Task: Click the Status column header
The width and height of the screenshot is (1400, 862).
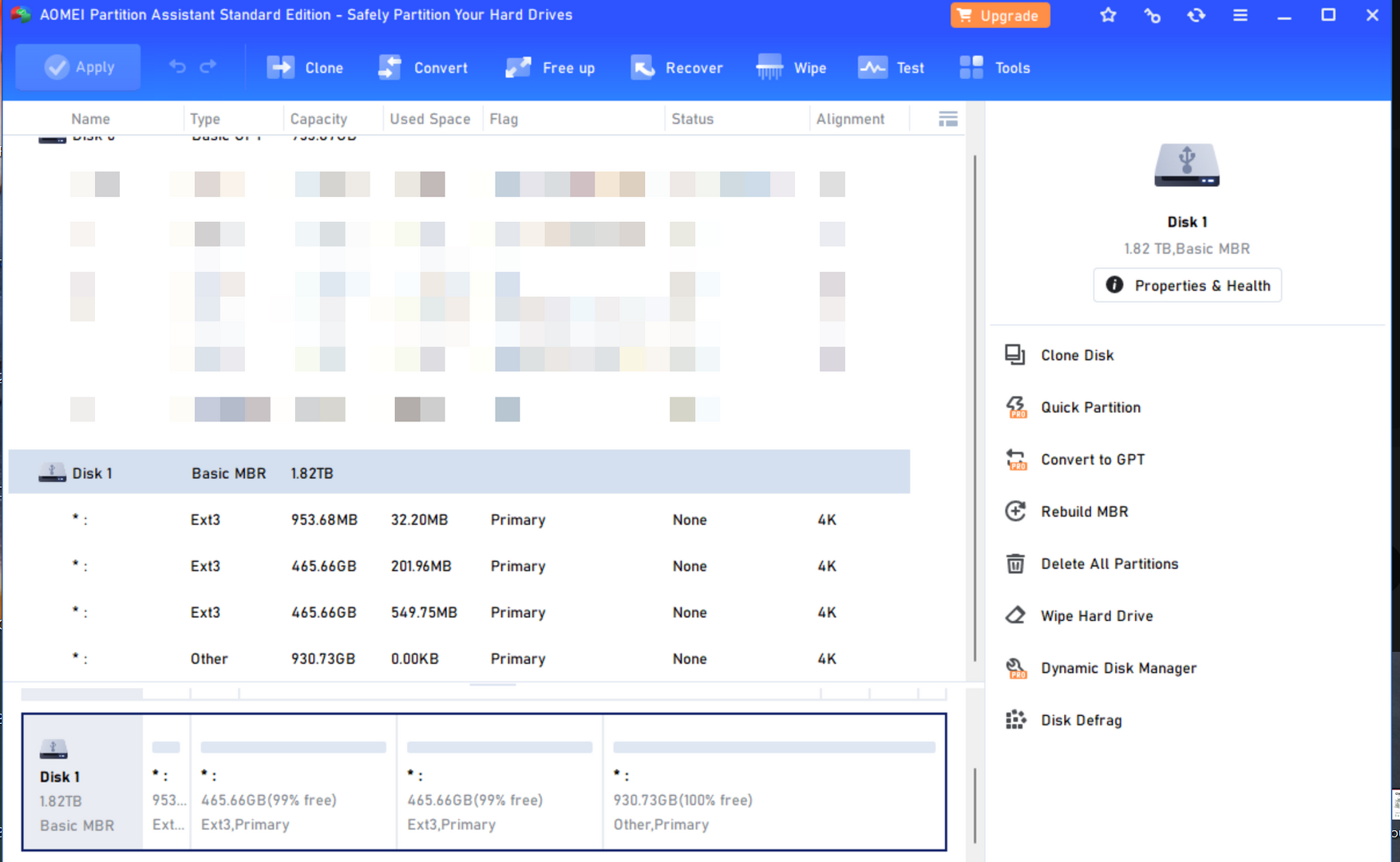Action: point(692,119)
